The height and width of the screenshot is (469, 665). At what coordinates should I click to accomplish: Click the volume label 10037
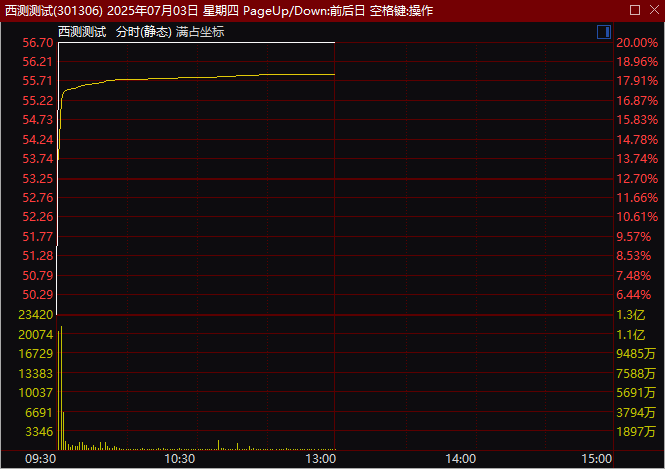[x=36, y=393]
